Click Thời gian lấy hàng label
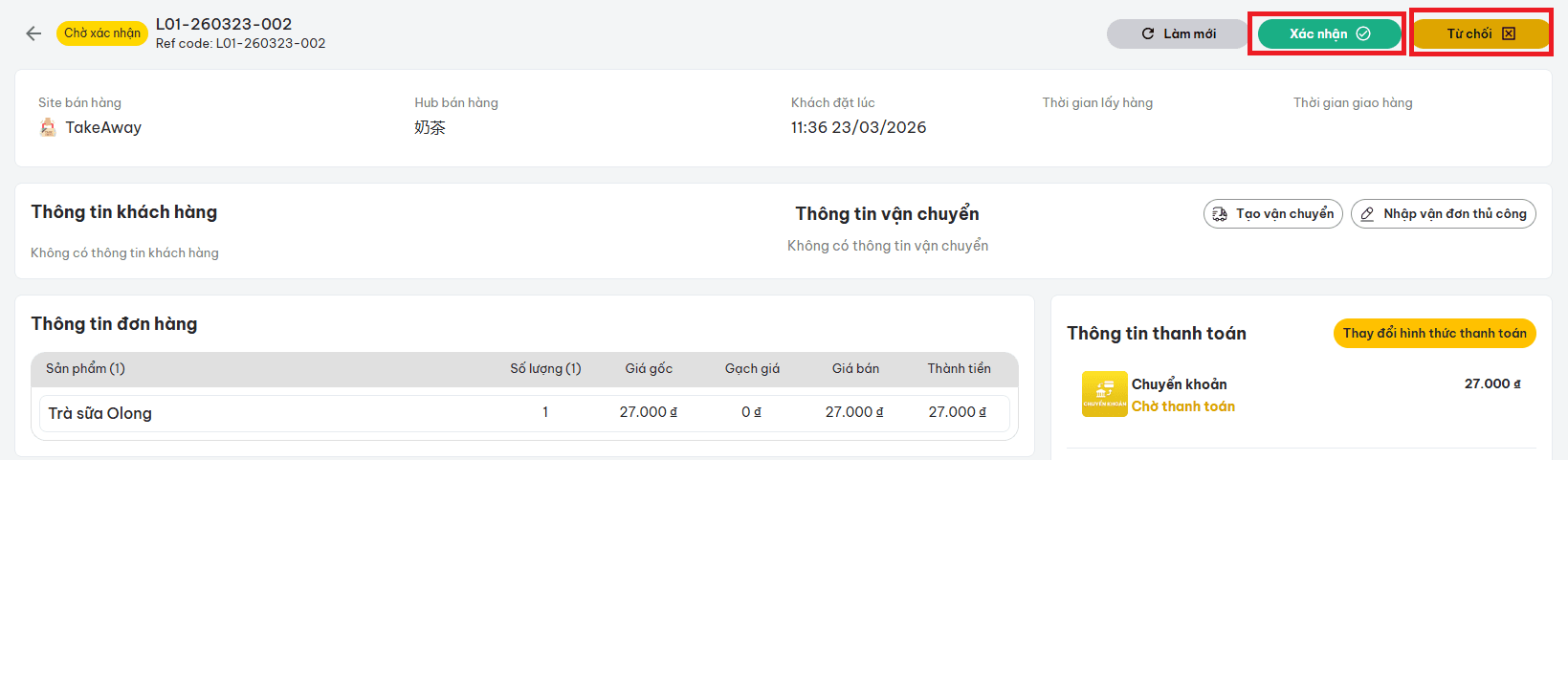 click(x=1097, y=102)
